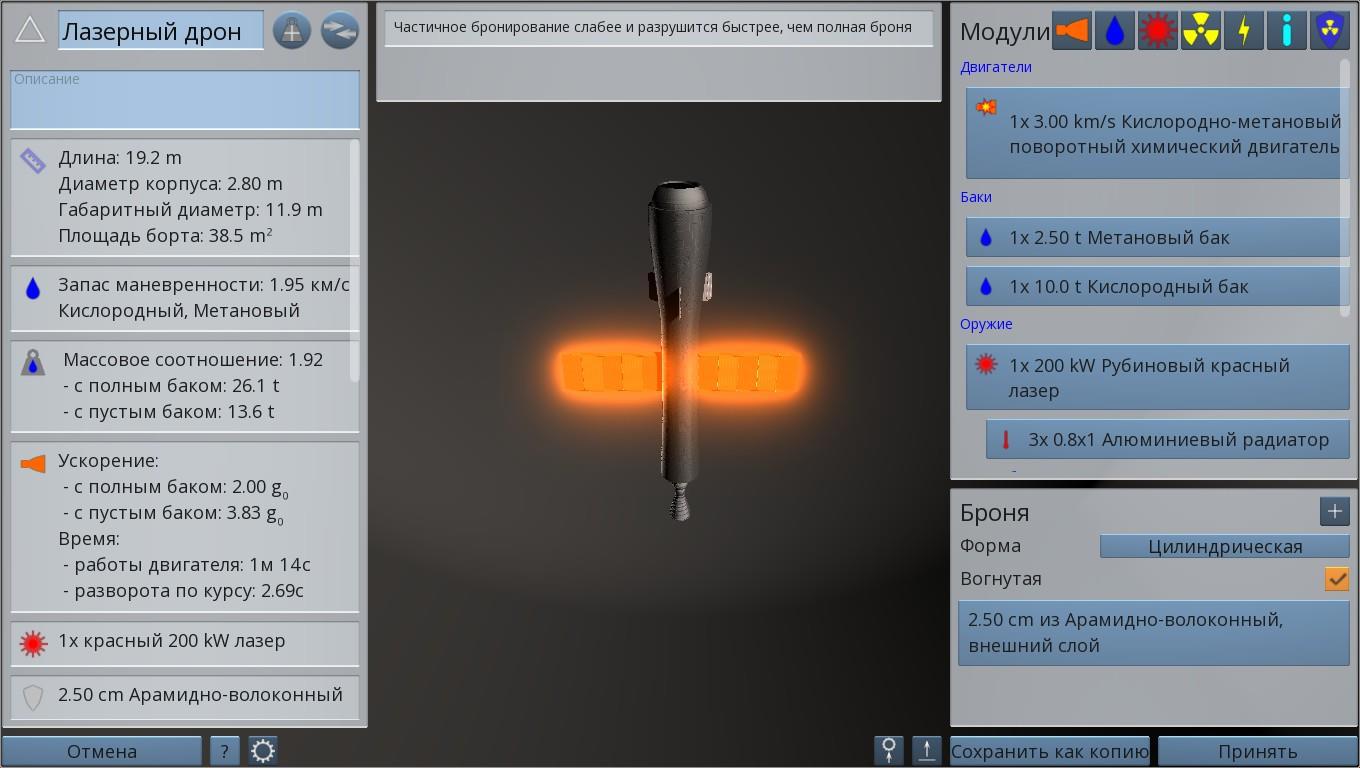Toggle the Вогнутая (concave) armor checkbox
This screenshot has height=768, width=1360.
click(x=1336, y=579)
